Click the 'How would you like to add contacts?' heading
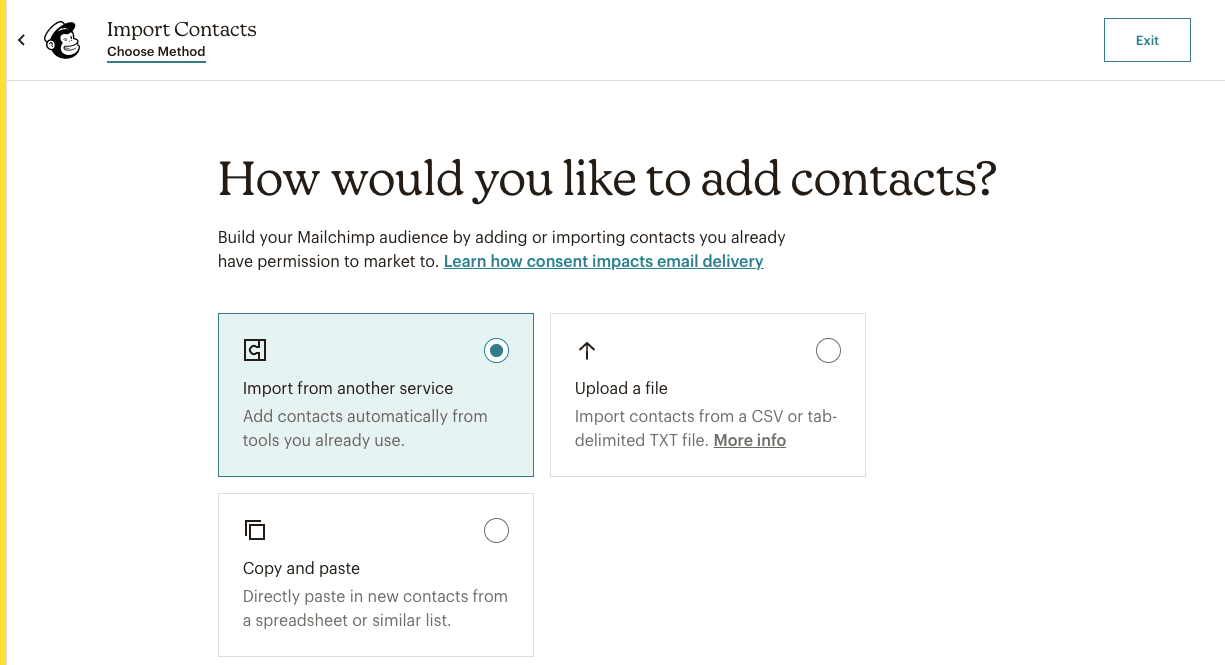 [605, 179]
